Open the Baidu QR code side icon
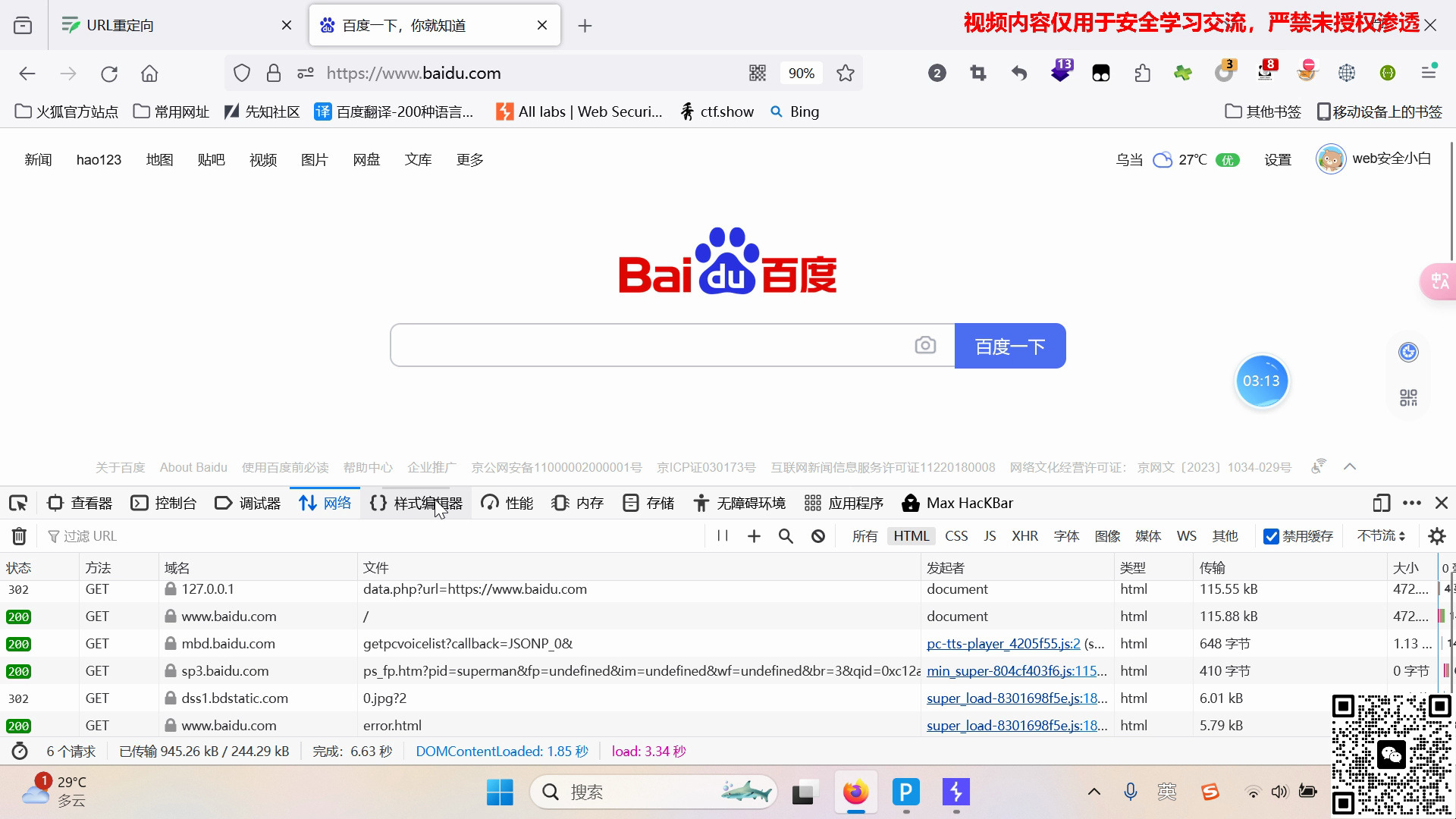This screenshot has width=1456, height=819. [1409, 398]
